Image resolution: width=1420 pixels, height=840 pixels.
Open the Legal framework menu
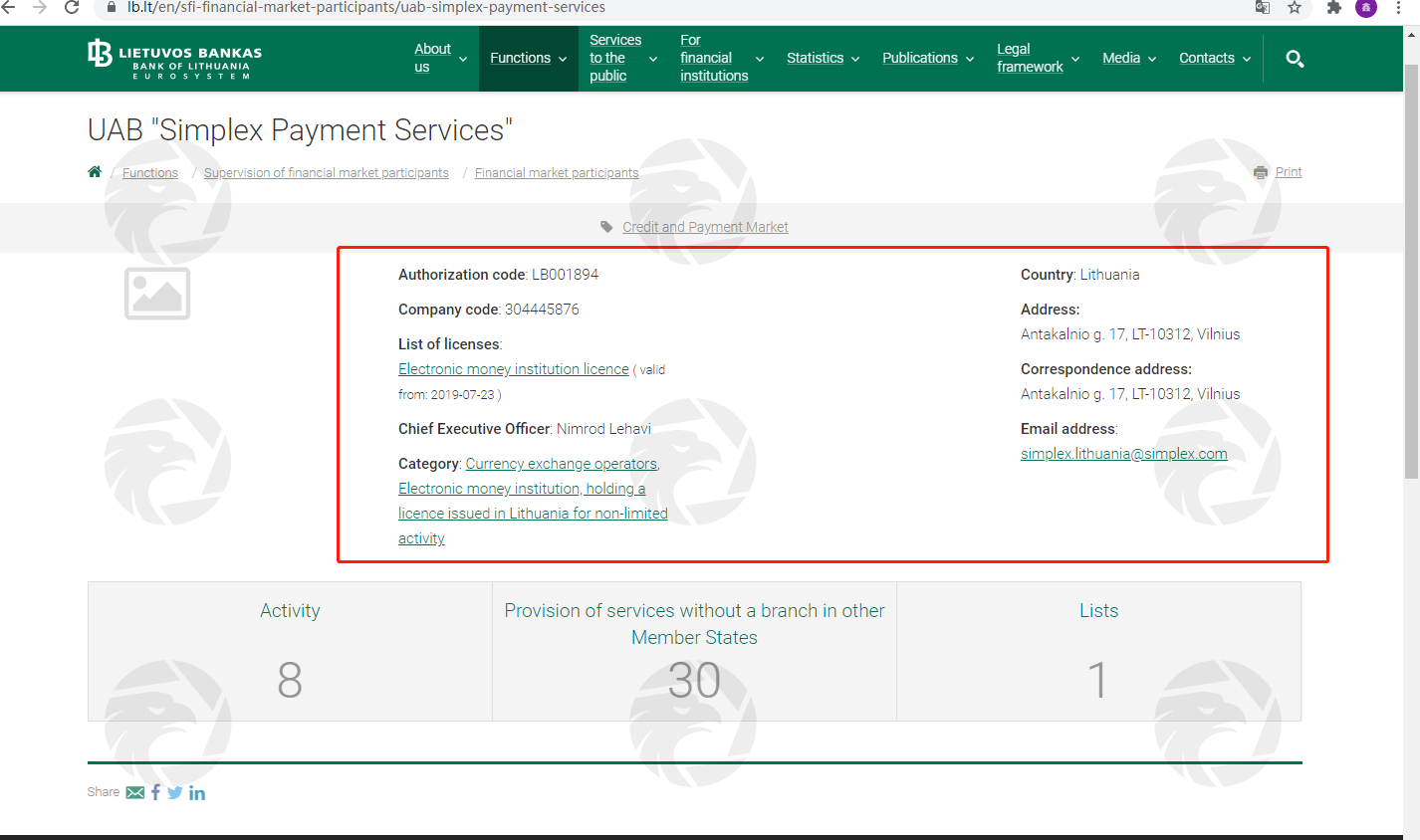[x=1030, y=58]
